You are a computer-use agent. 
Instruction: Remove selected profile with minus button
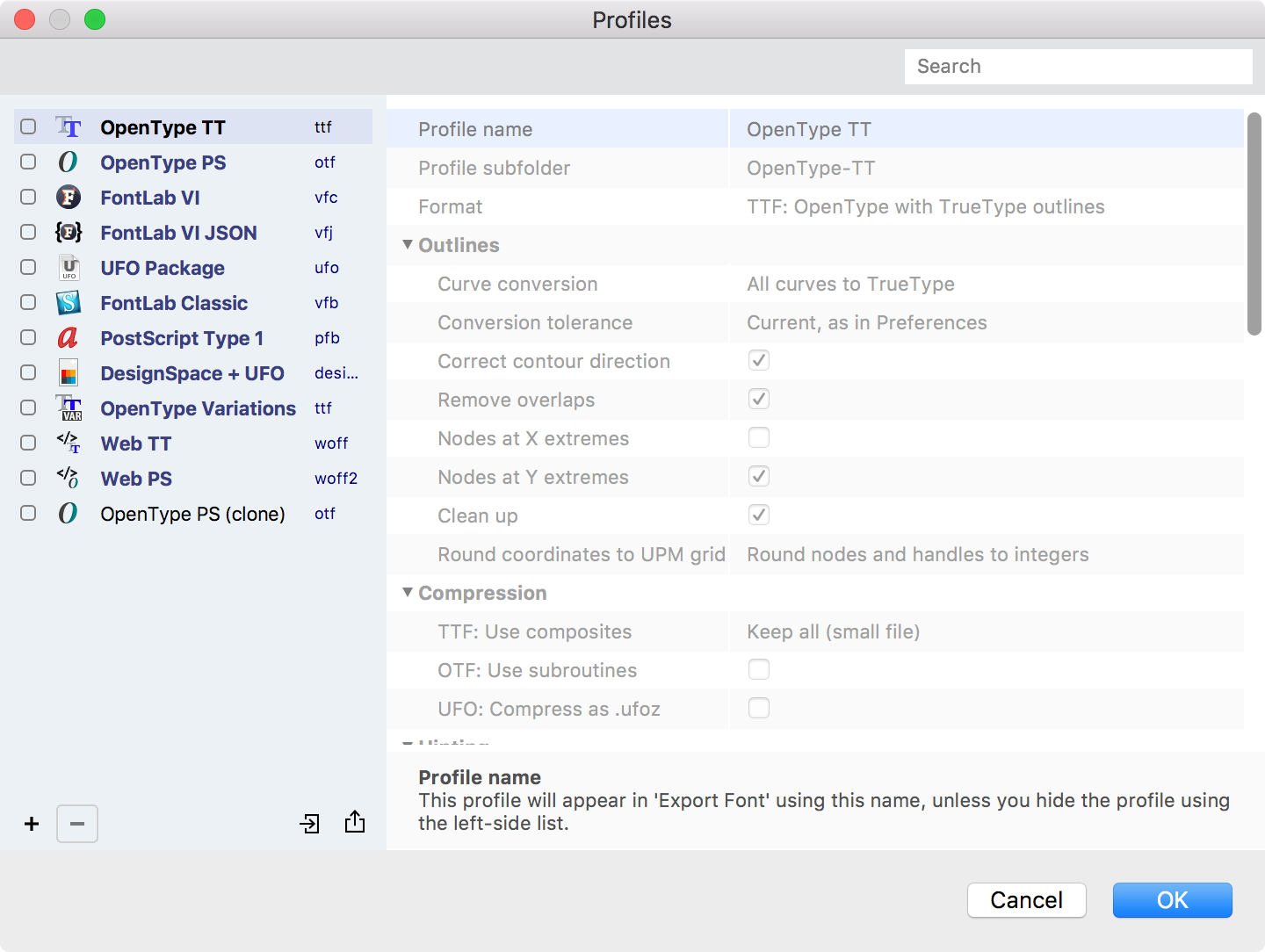(77, 824)
